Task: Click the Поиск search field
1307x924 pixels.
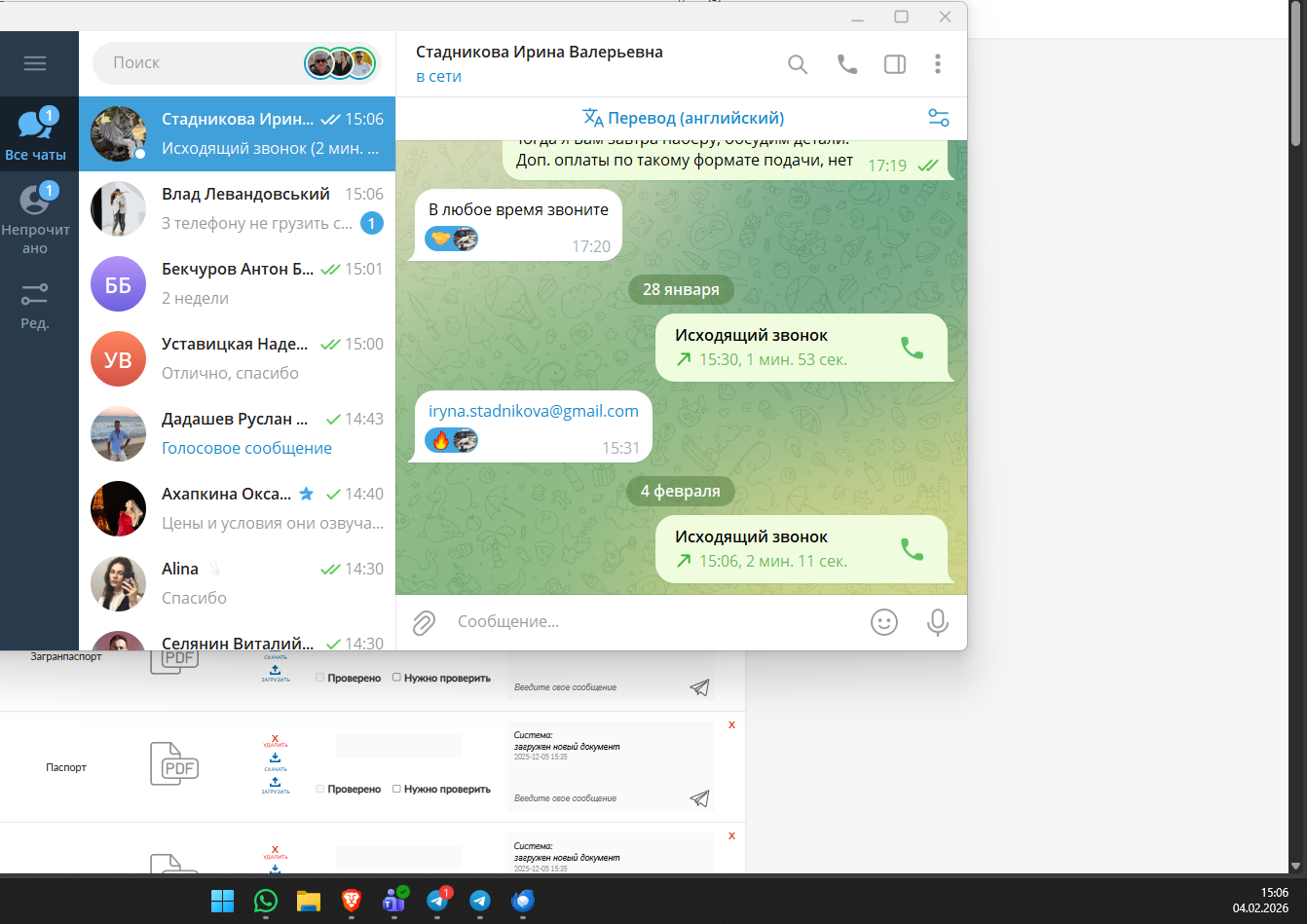Action: pos(205,62)
